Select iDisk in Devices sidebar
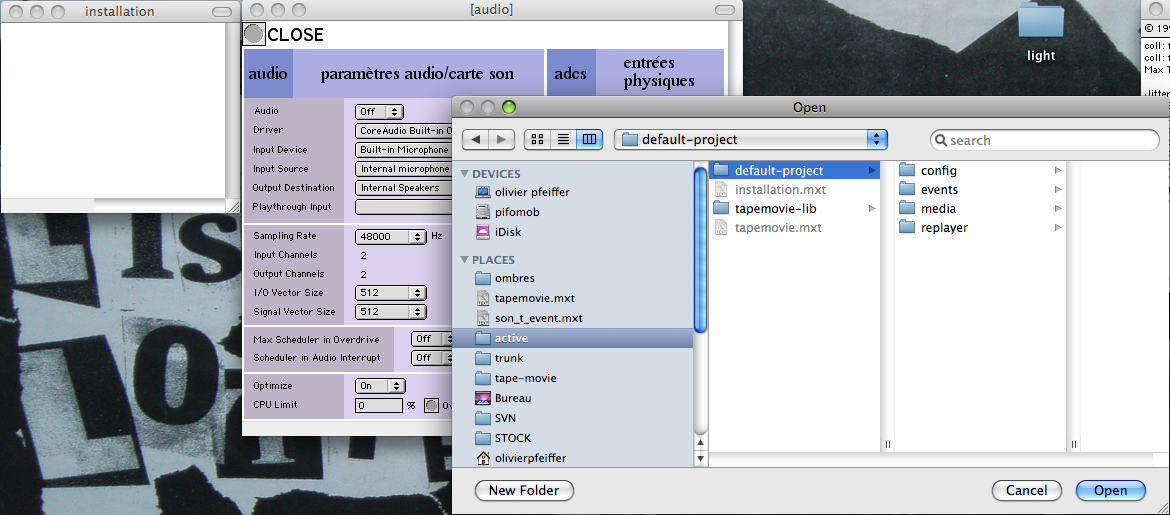Viewport: 1170px width, 515px height. [x=508, y=232]
